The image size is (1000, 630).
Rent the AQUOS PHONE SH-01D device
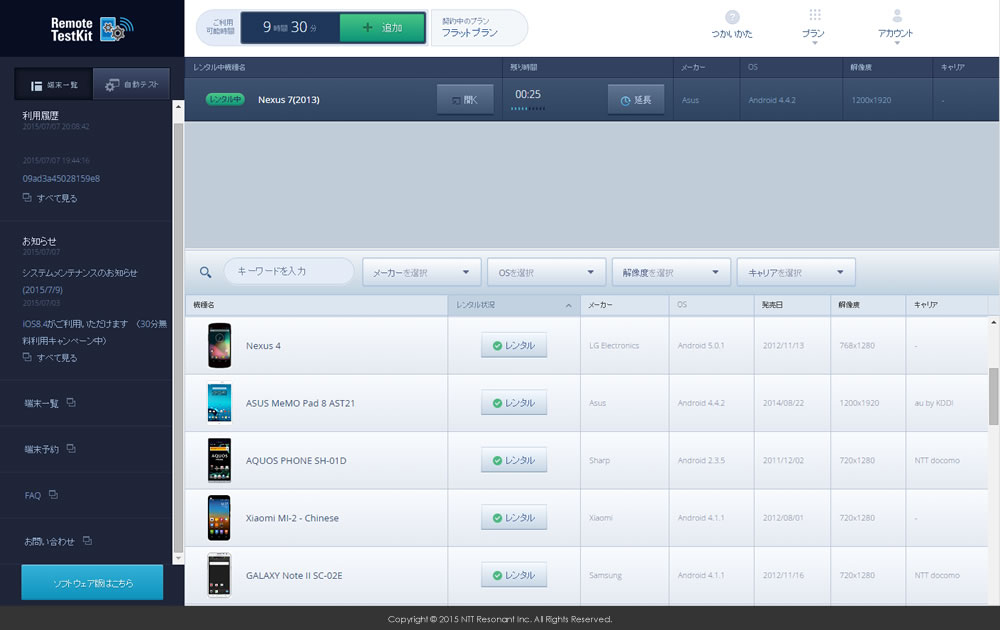514,460
